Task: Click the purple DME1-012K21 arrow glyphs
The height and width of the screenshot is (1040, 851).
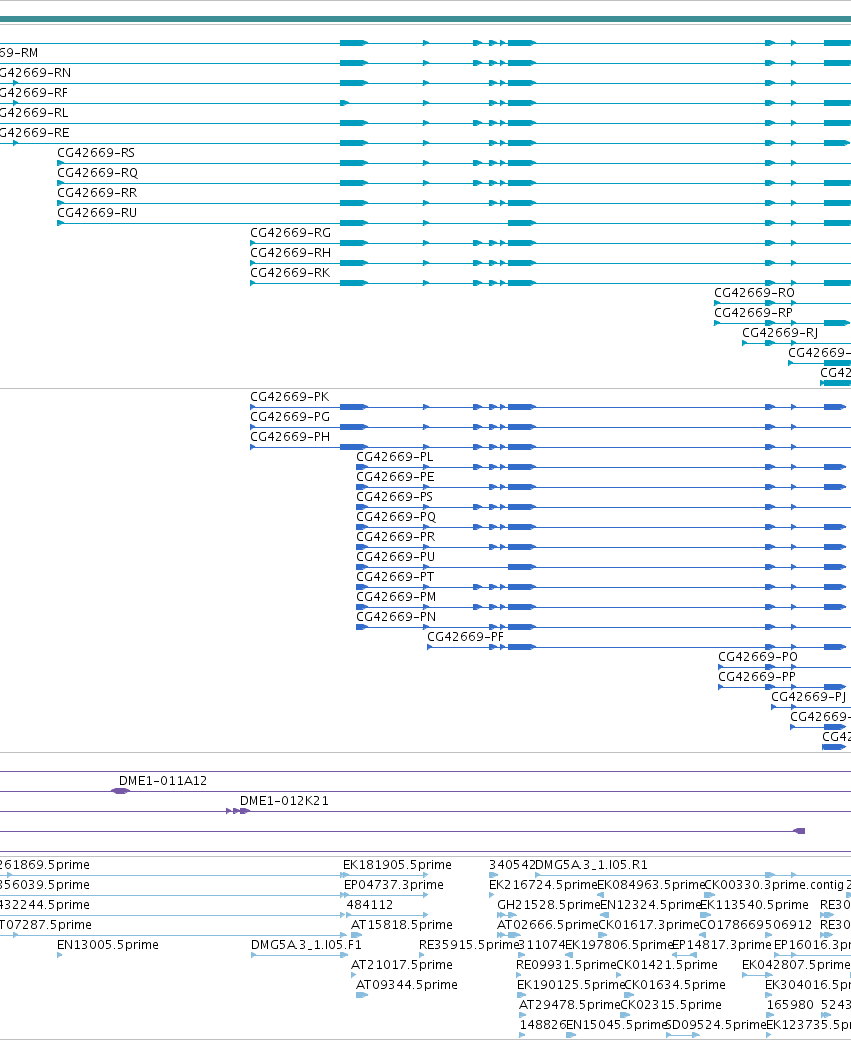Action: (x=237, y=811)
